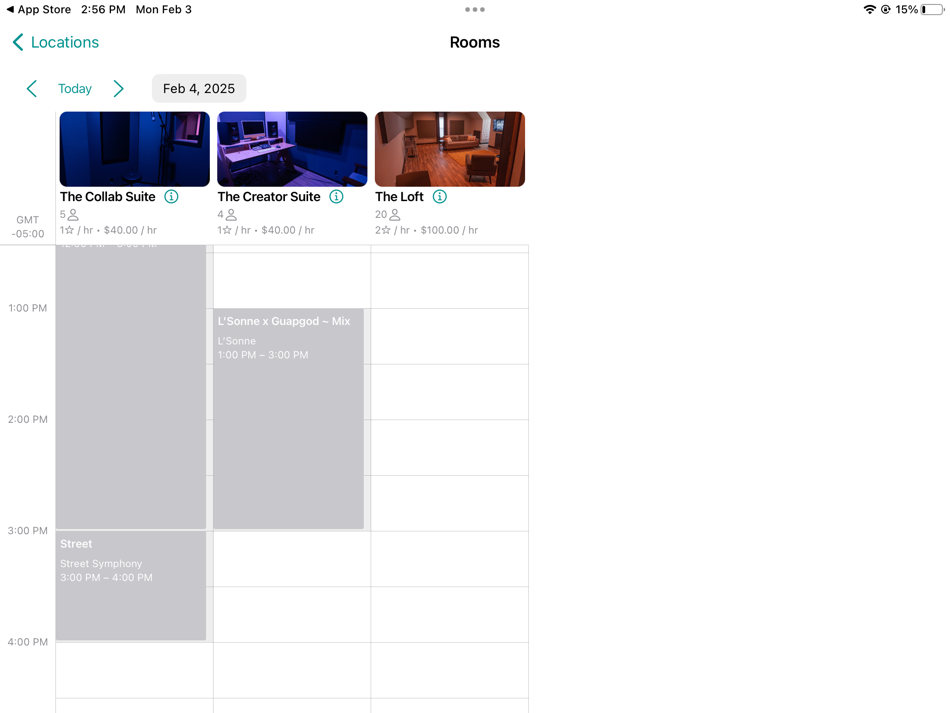
Task: Tap the 4:00 PM time label
Action: coord(28,642)
